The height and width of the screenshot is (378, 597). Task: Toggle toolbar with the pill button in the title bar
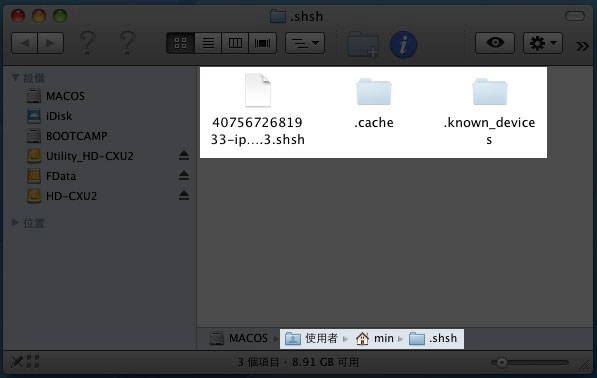[x=575, y=16]
